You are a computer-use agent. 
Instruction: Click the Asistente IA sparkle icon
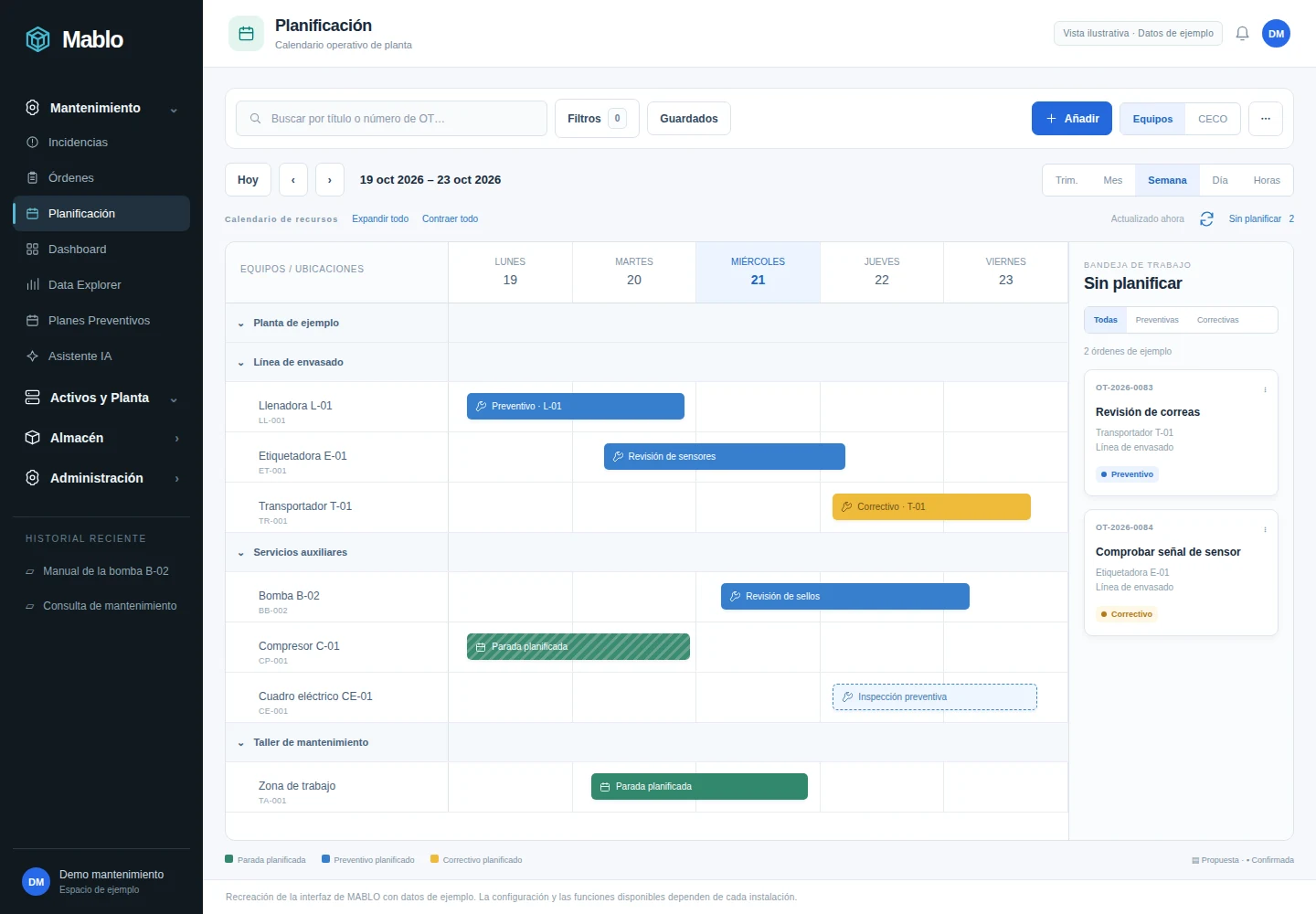tap(32, 356)
